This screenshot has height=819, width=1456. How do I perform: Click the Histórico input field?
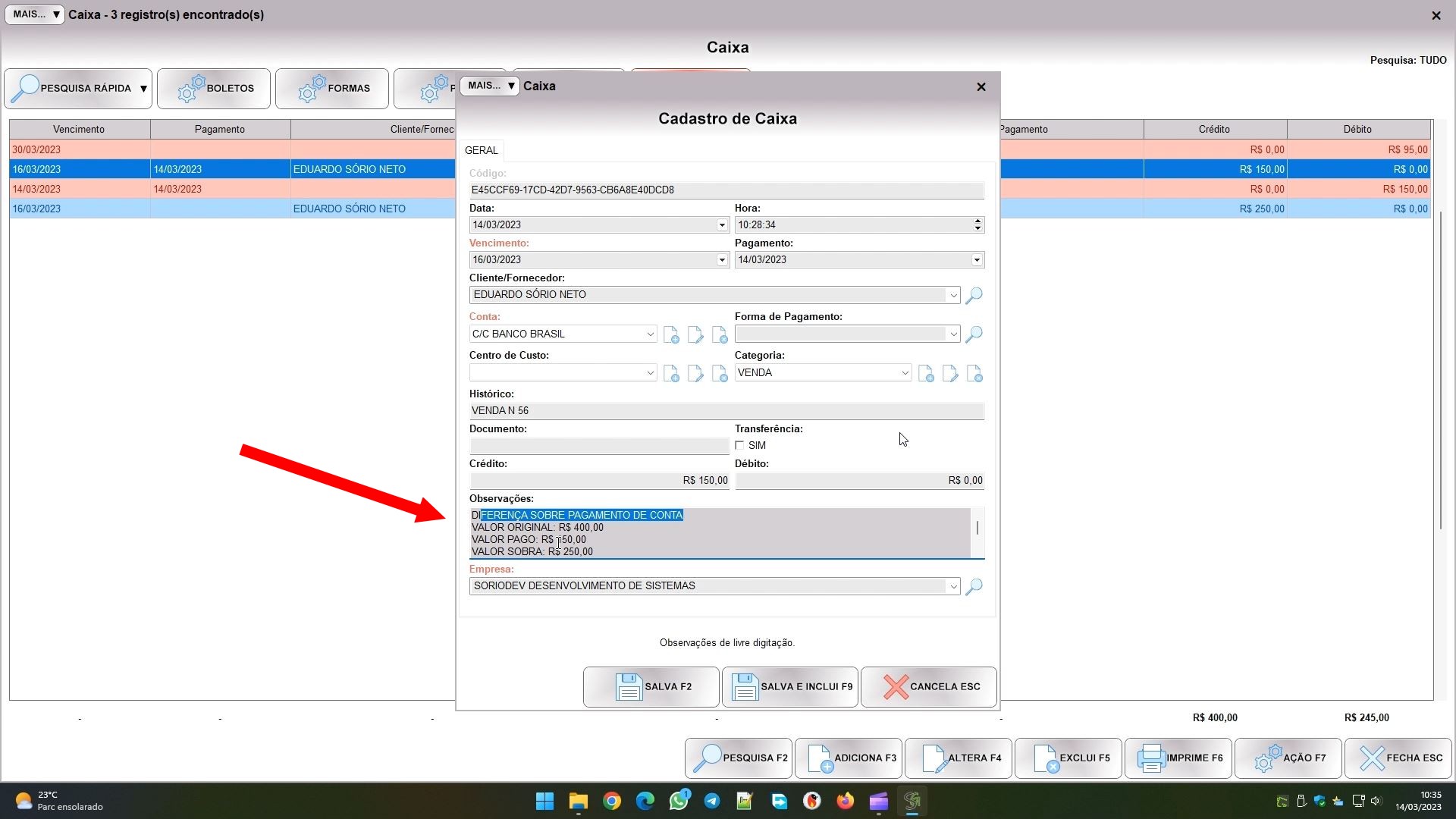(726, 411)
